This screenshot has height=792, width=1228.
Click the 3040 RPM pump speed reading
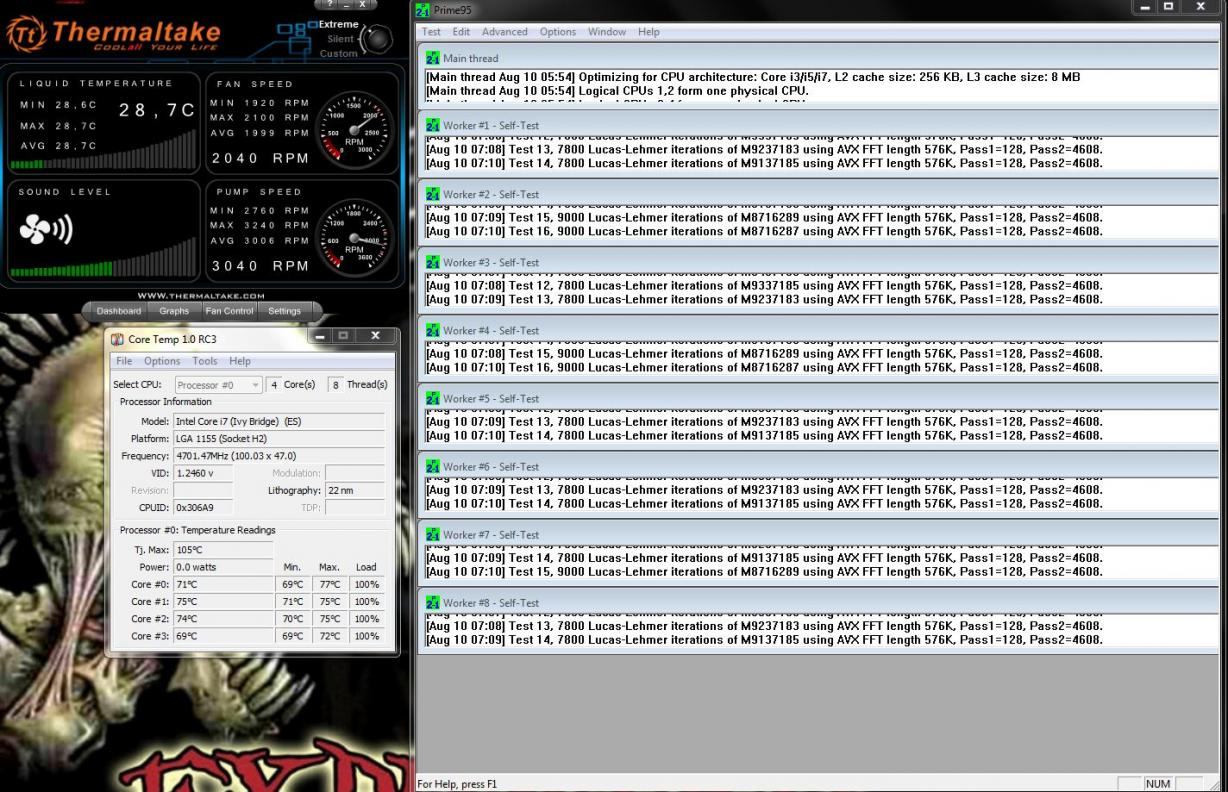(259, 266)
